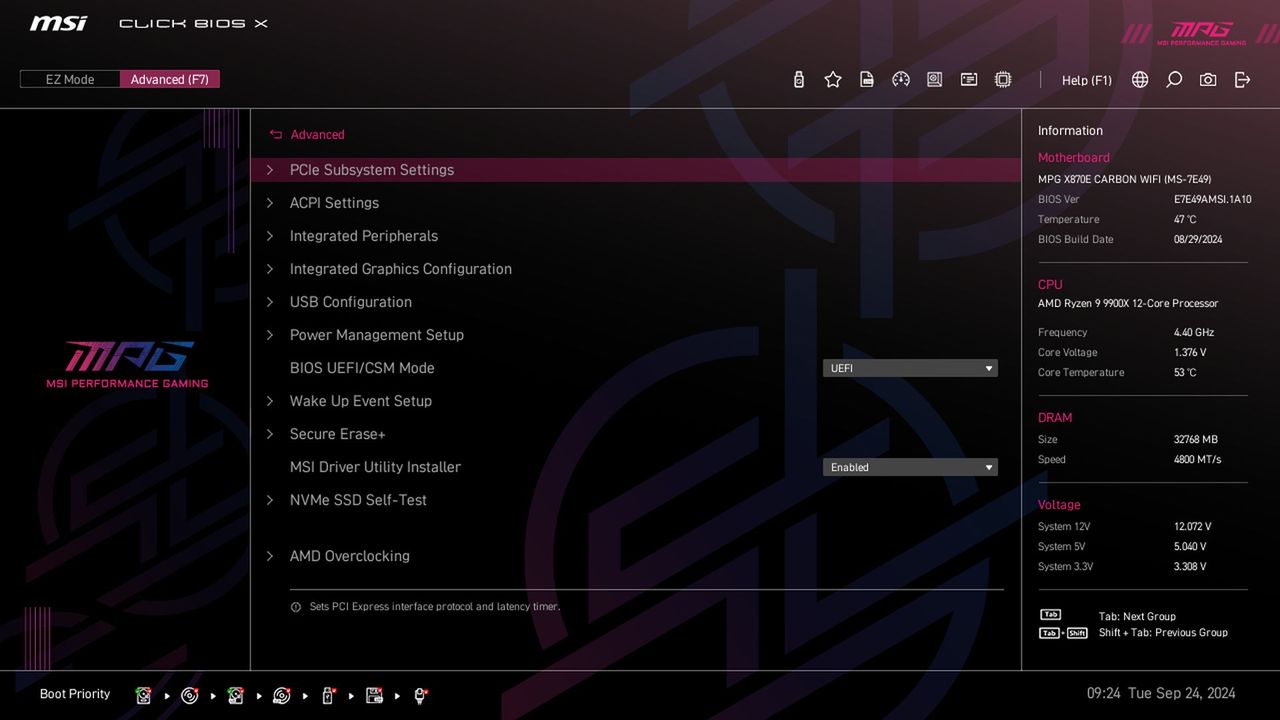Open the AMD Overclocking submenu
Viewport: 1280px width, 720px height.
[x=636, y=556]
